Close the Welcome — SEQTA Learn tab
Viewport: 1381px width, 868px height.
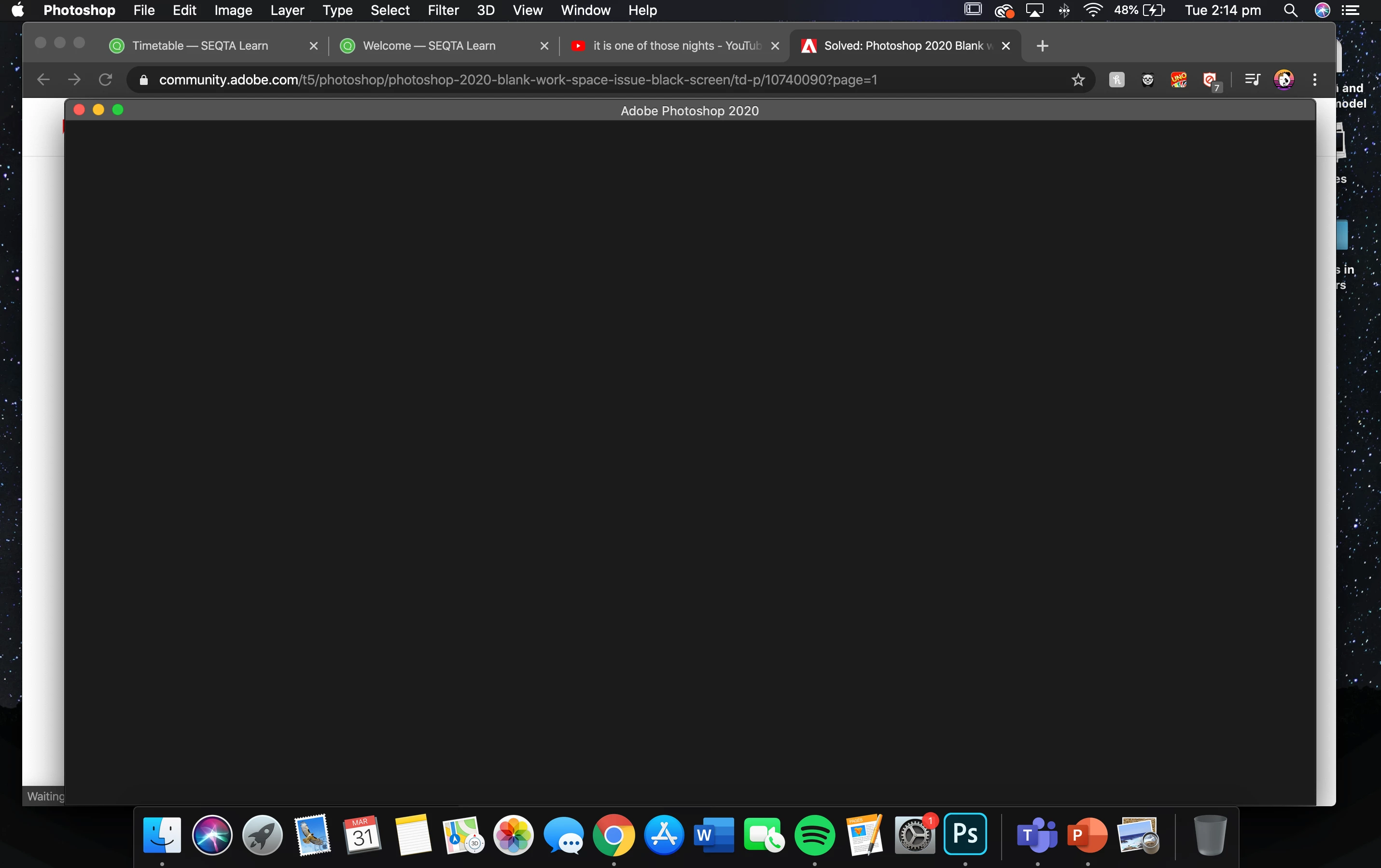pyautogui.click(x=544, y=46)
